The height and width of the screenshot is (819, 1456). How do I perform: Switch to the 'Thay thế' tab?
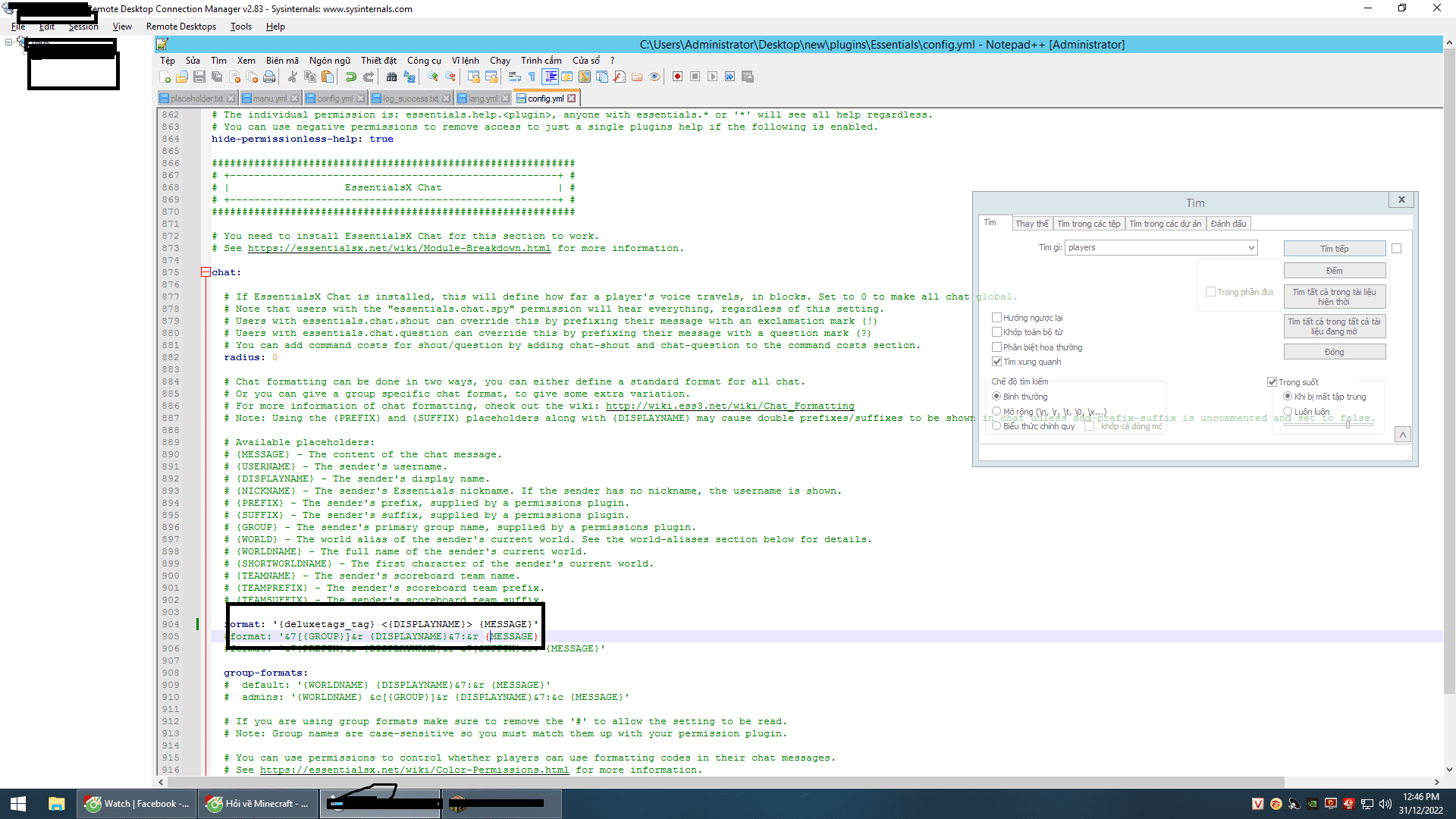1031,224
